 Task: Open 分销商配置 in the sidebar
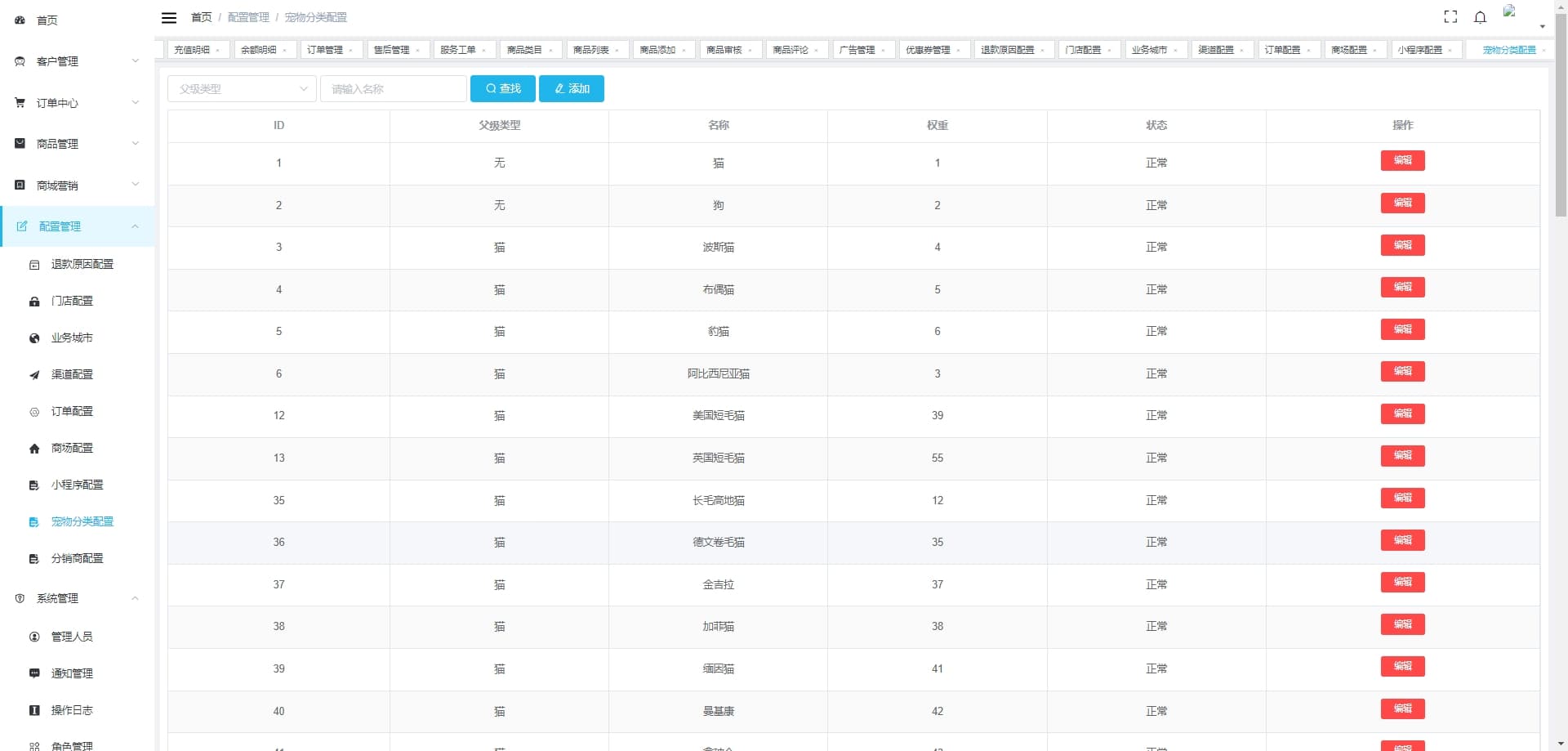(x=78, y=558)
